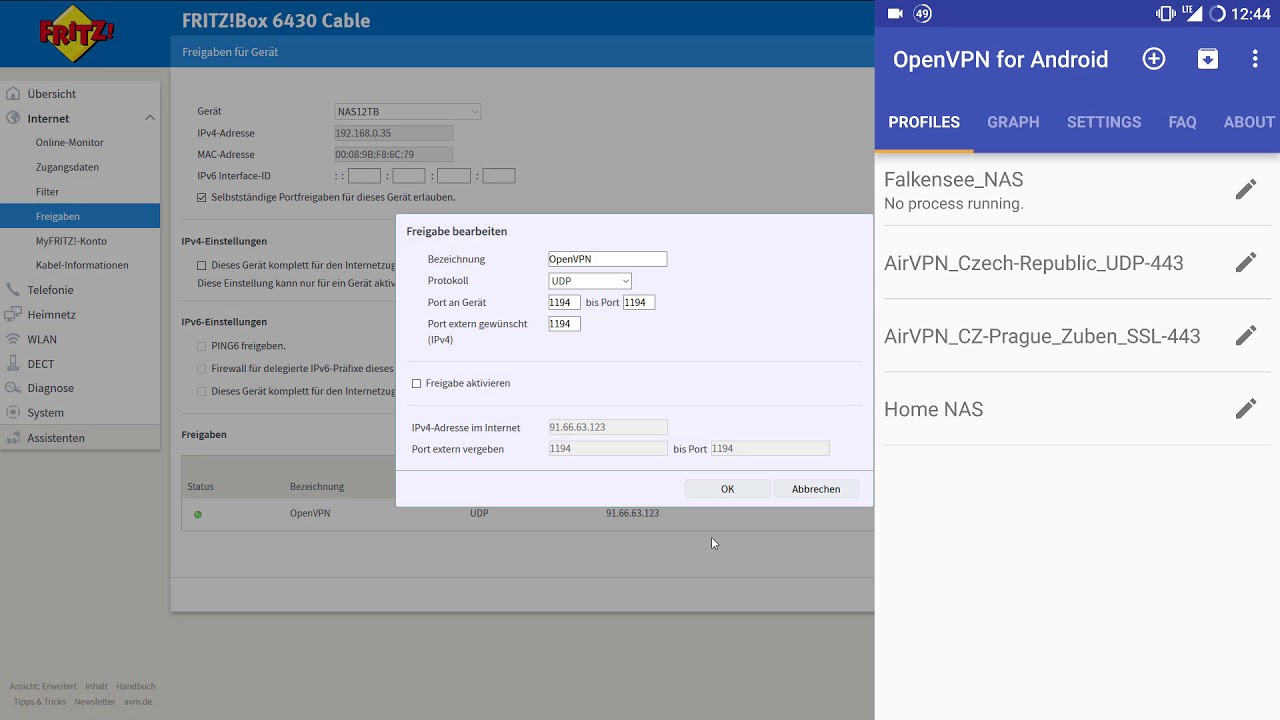Click the FRITZ! logo
Viewport: 1280px width, 720px height.
tap(77, 33)
